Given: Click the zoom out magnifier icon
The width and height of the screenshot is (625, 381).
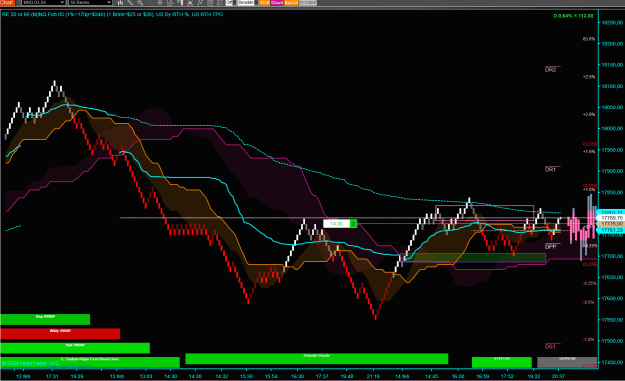Looking at the screenshot, I should [150, 2].
